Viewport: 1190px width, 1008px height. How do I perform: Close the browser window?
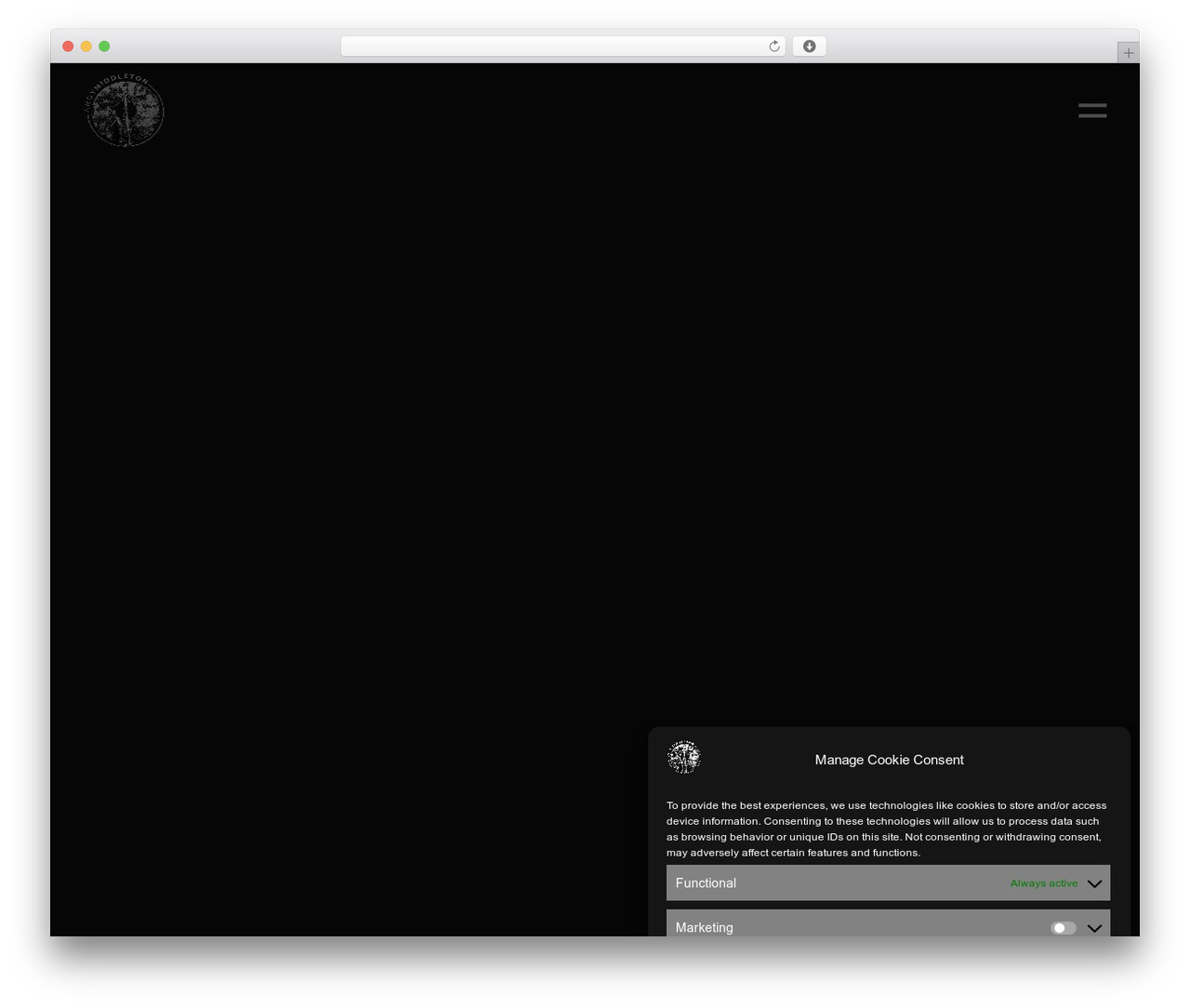(68, 46)
